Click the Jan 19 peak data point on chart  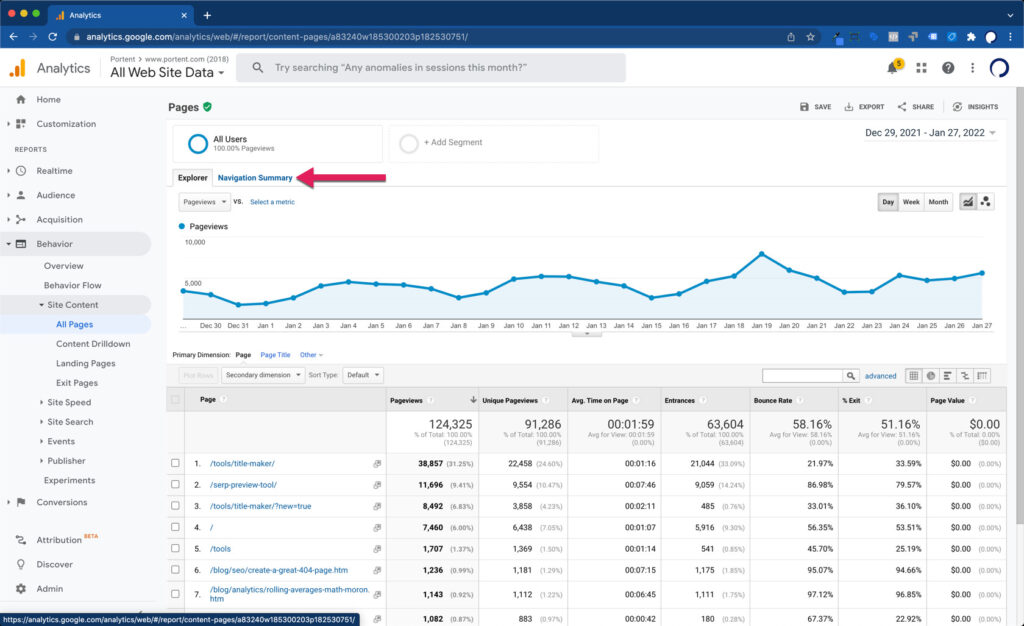762,254
